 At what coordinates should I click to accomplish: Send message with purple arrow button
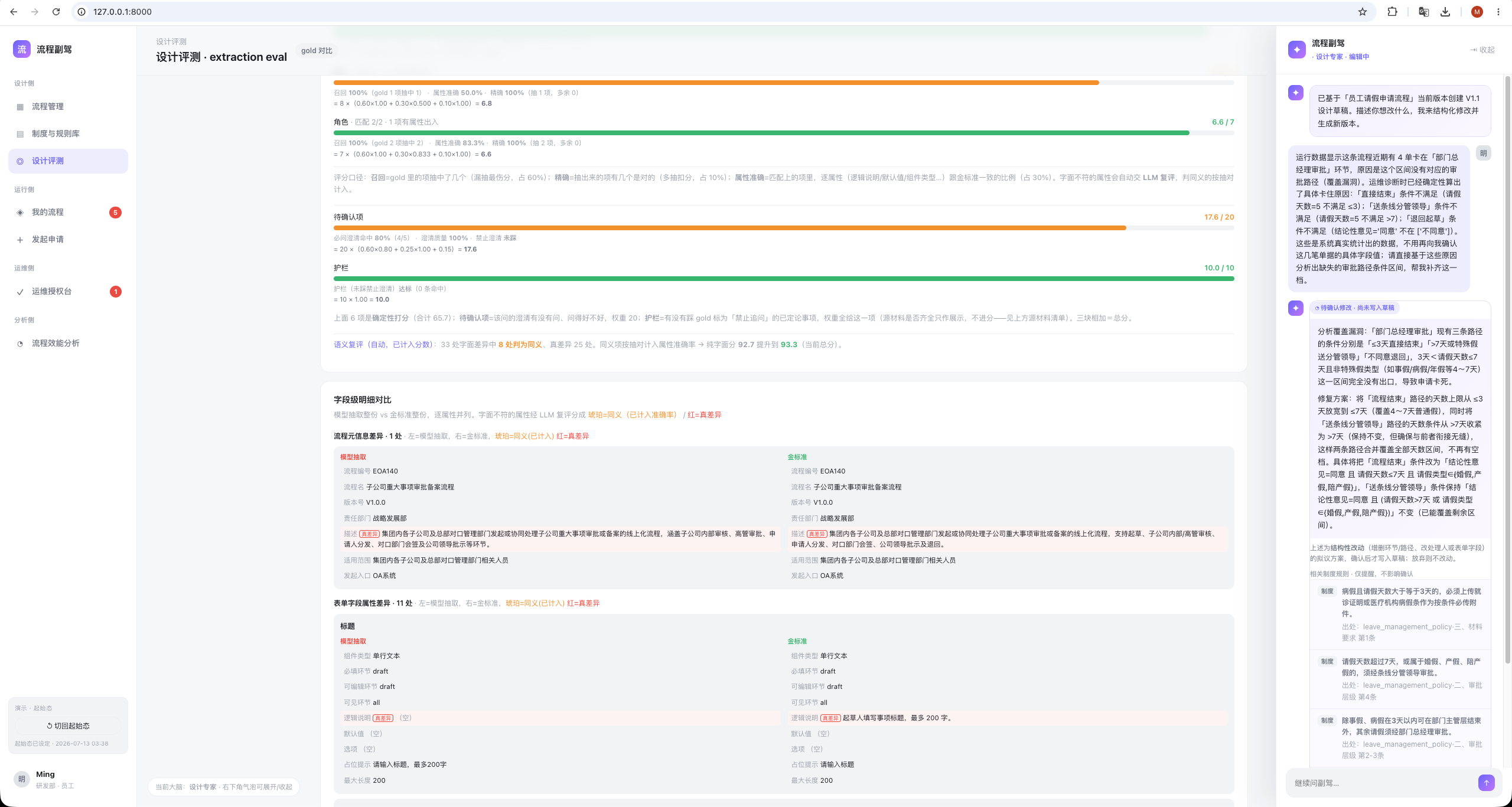(1486, 783)
